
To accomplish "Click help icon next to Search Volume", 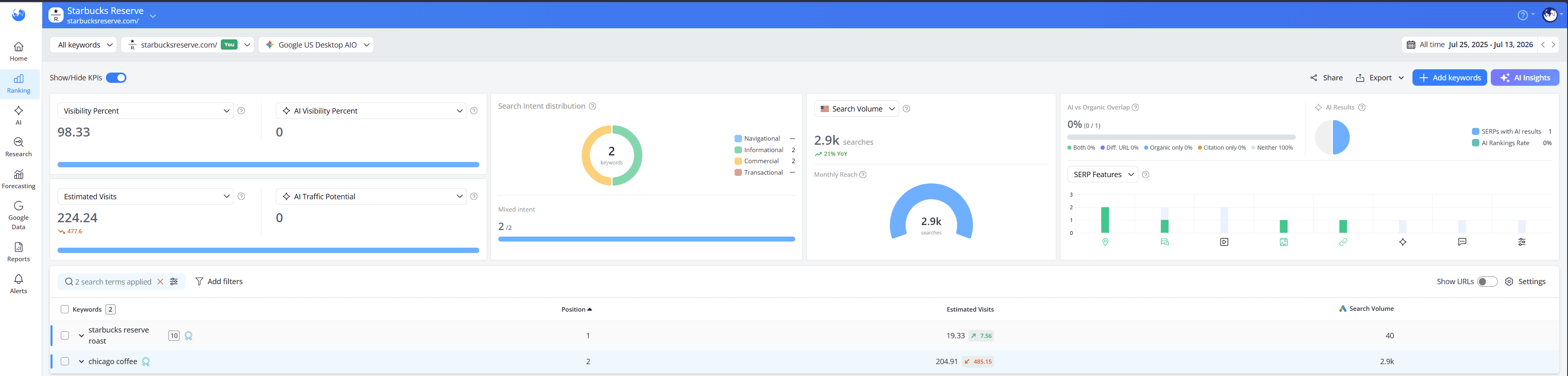I will [x=906, y=109].
